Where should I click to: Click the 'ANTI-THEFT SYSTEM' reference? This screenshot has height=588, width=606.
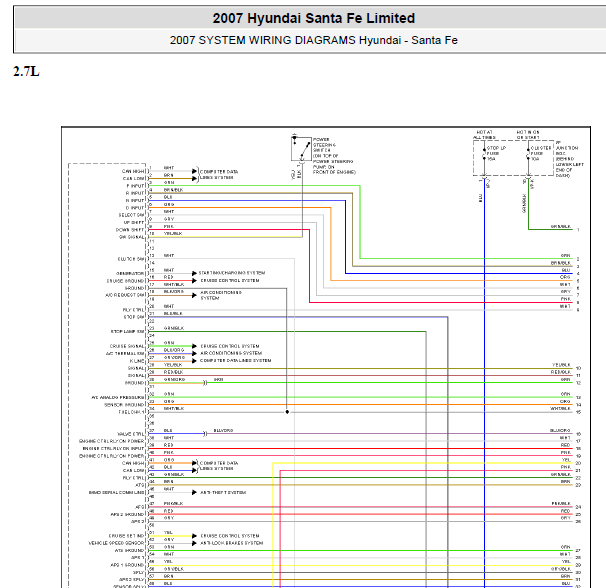(x=223, y=493)
